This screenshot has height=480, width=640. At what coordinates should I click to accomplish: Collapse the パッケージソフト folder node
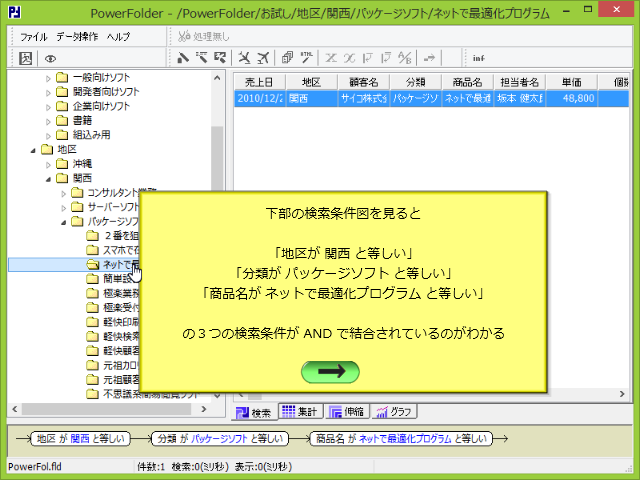(63, 222)
